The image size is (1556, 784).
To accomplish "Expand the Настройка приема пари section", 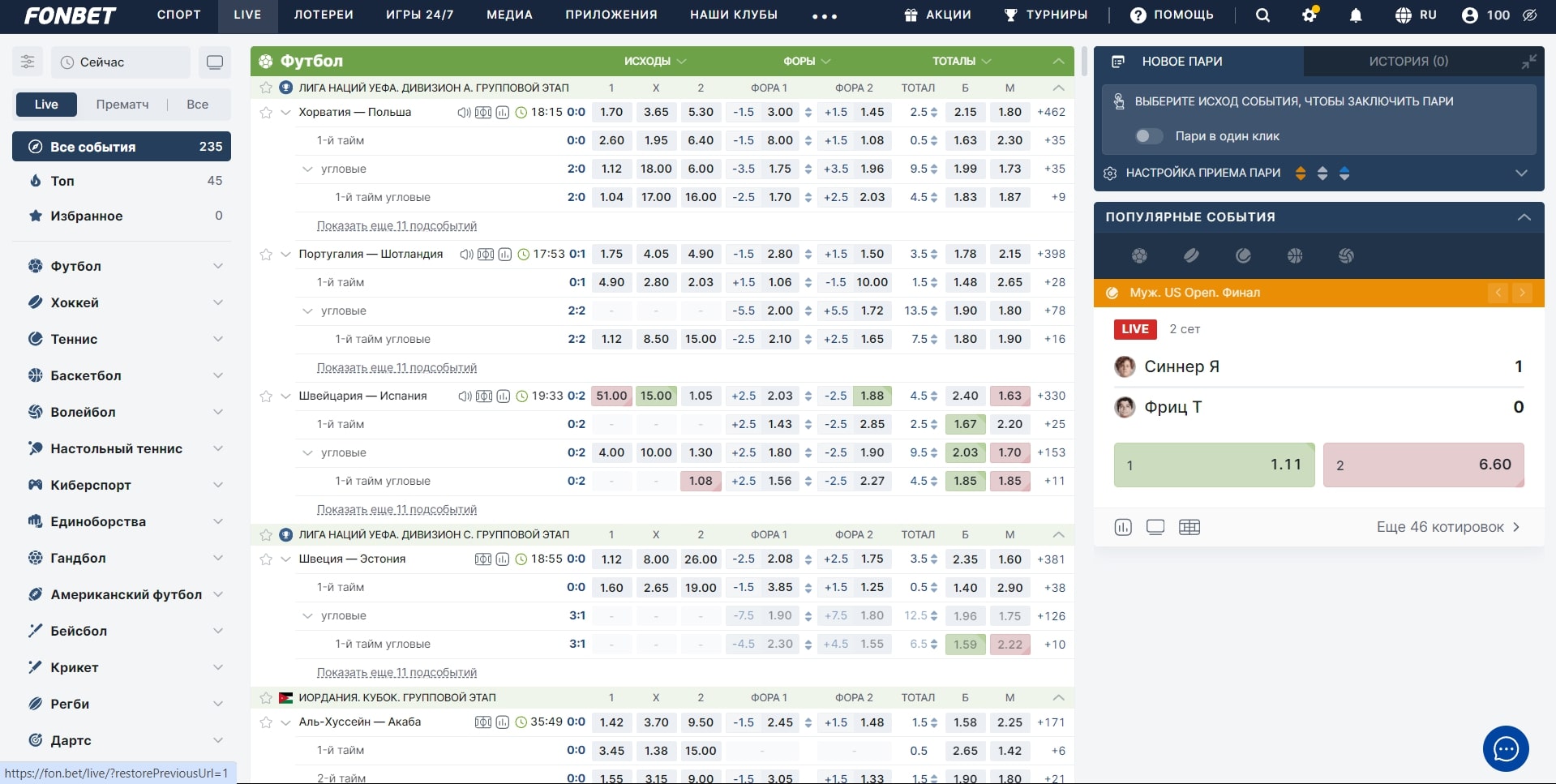I will tap(1521, 173).
